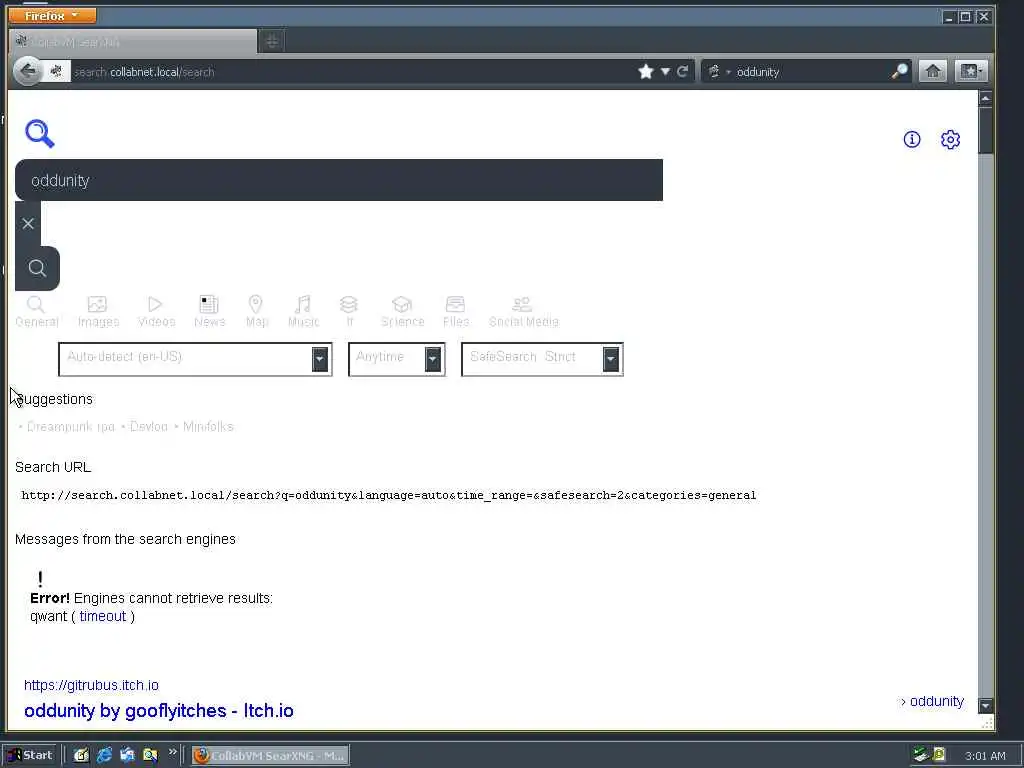Submit search with the magnifier button
Image resolution: width=1024 pixels, height=768 pixels.
(x=37, y=268)
